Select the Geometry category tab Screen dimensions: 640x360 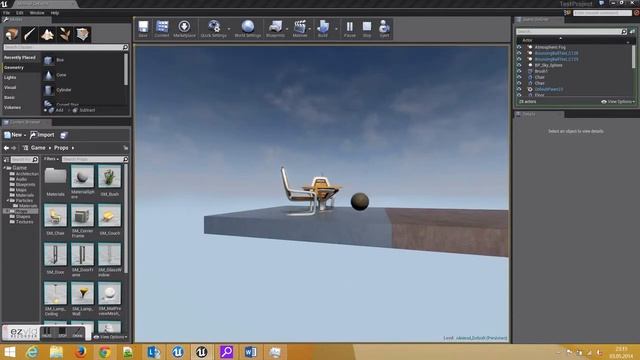21,68
